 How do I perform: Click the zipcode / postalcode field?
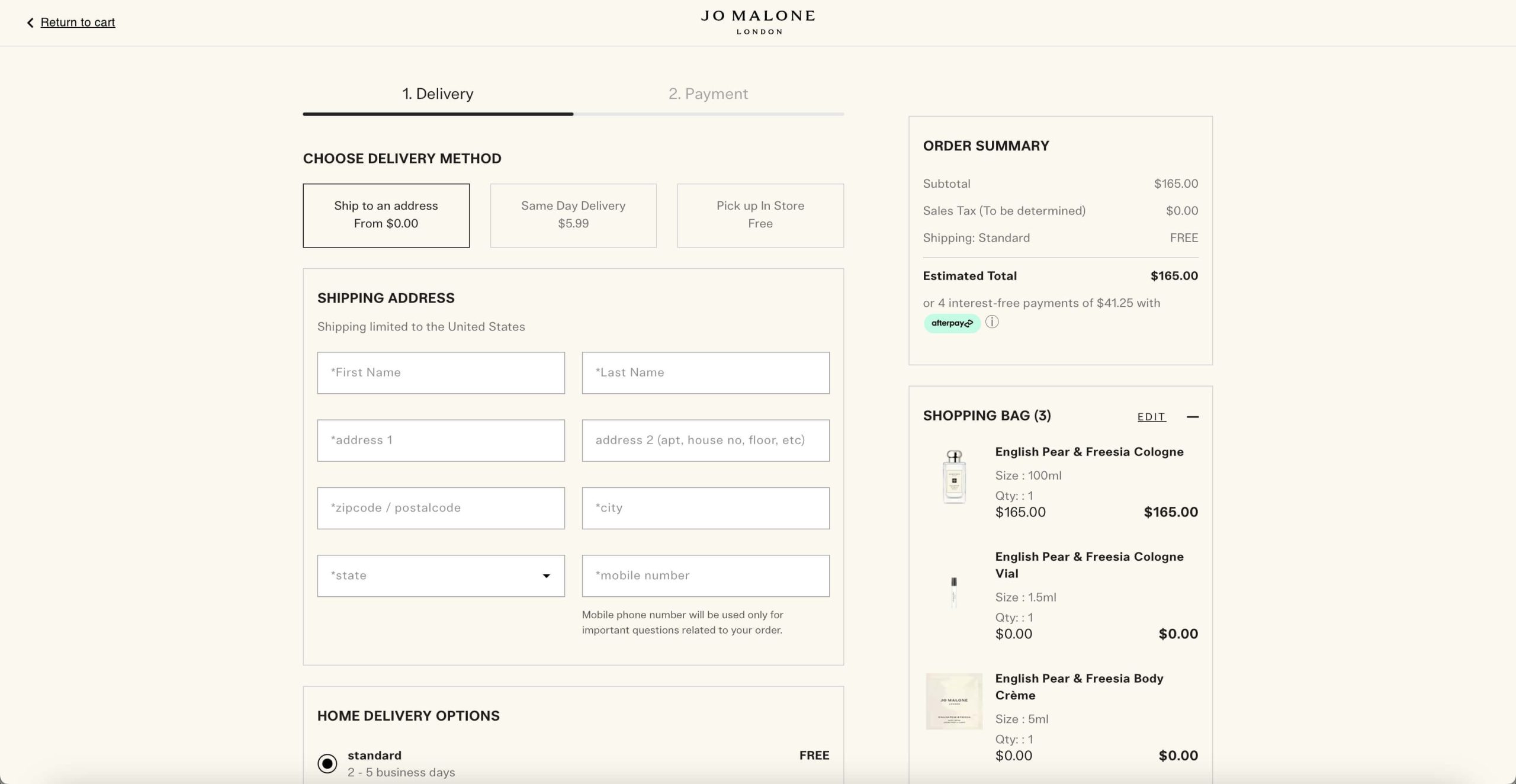coord(441,507)
